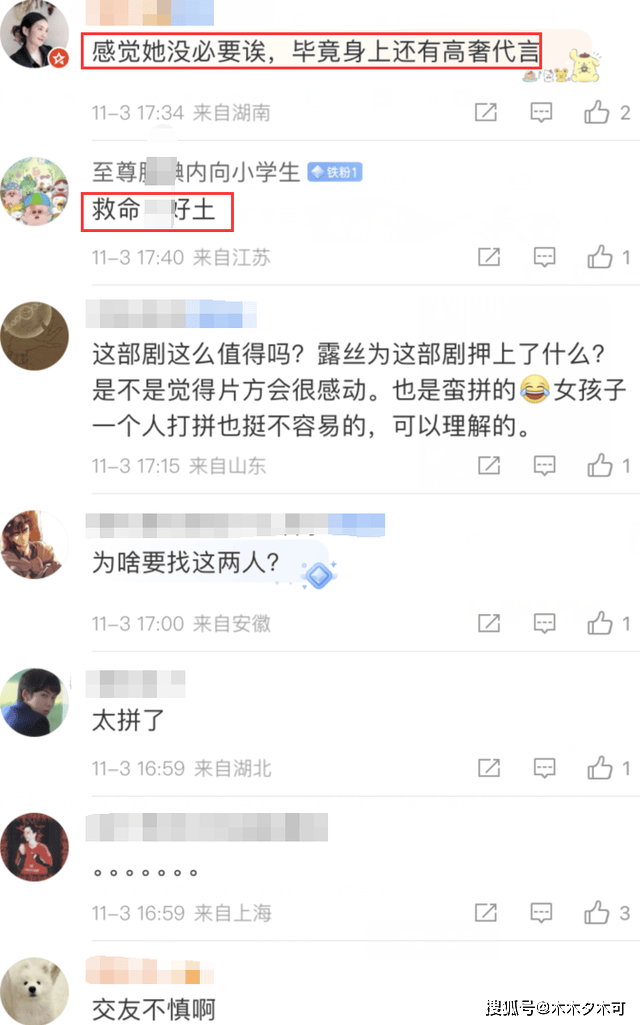
Task: Reply to the 17:34 comment from 湖南
Action: coord(541,112)
